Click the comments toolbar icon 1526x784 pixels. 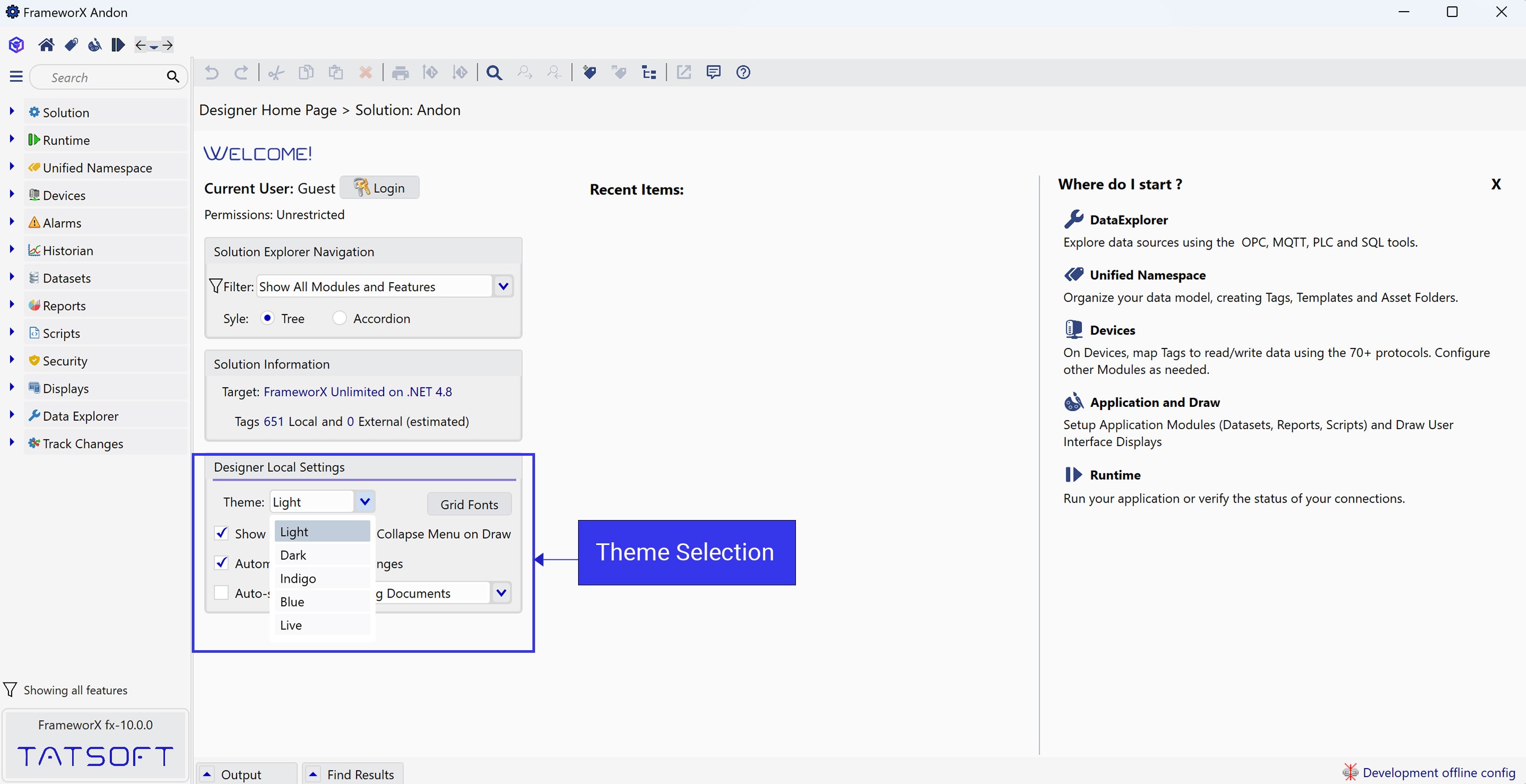[x=713, y=72]
